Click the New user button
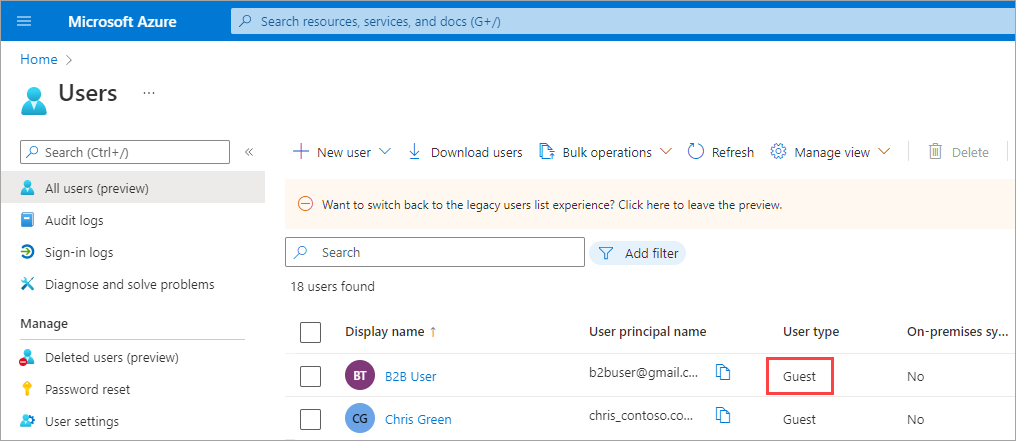 pos(342,152)
